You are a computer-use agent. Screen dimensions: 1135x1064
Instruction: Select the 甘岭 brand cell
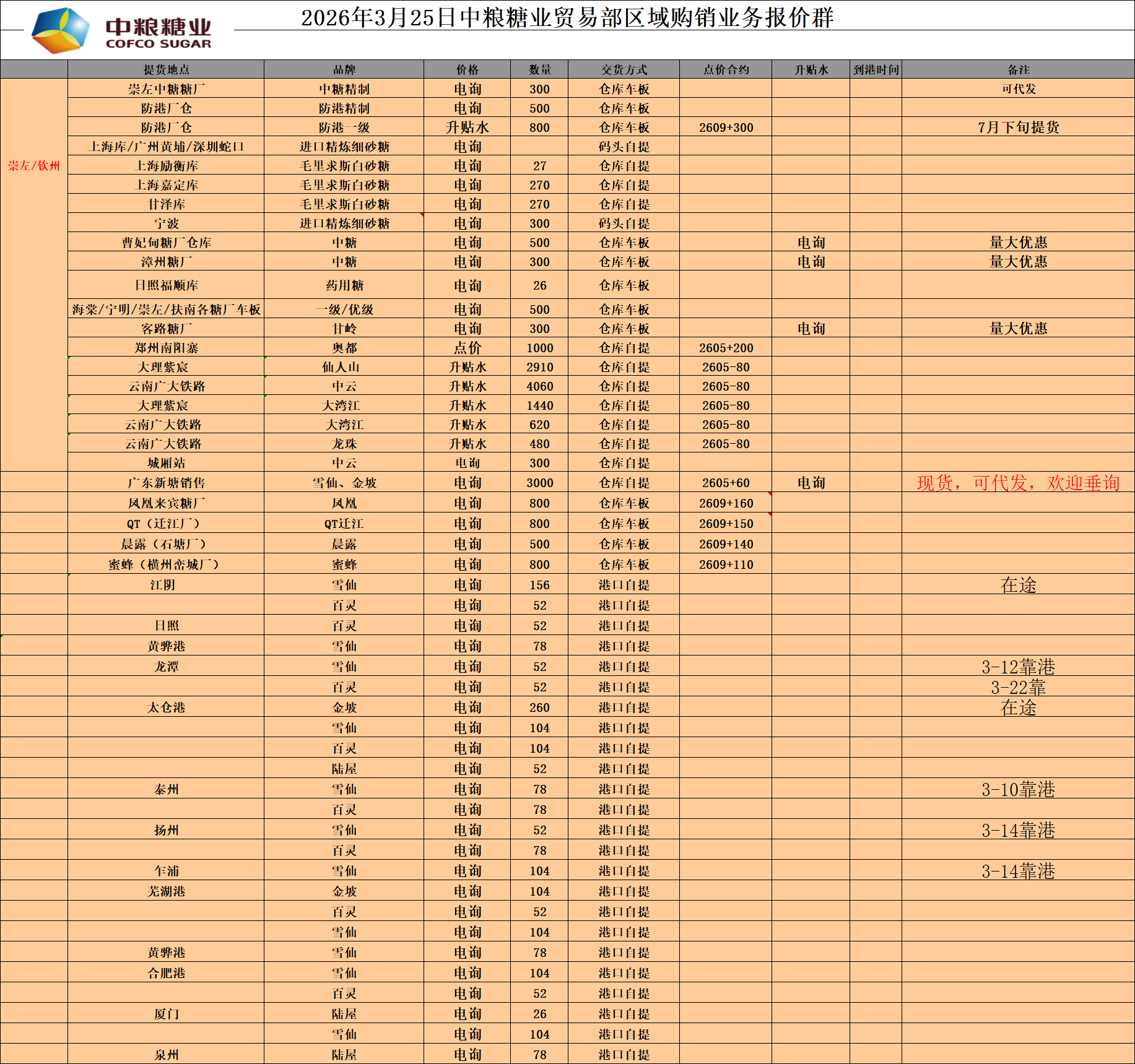pos(344,328)
